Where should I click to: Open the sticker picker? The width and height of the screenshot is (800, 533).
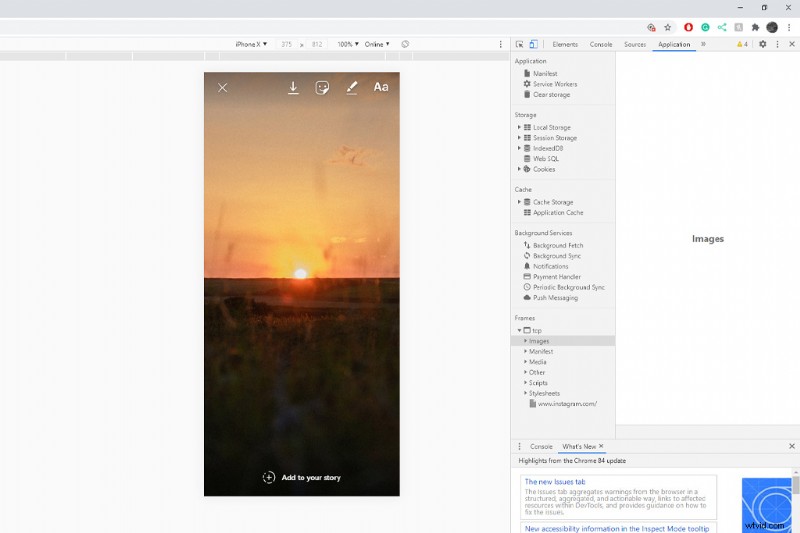coord(322,88)
